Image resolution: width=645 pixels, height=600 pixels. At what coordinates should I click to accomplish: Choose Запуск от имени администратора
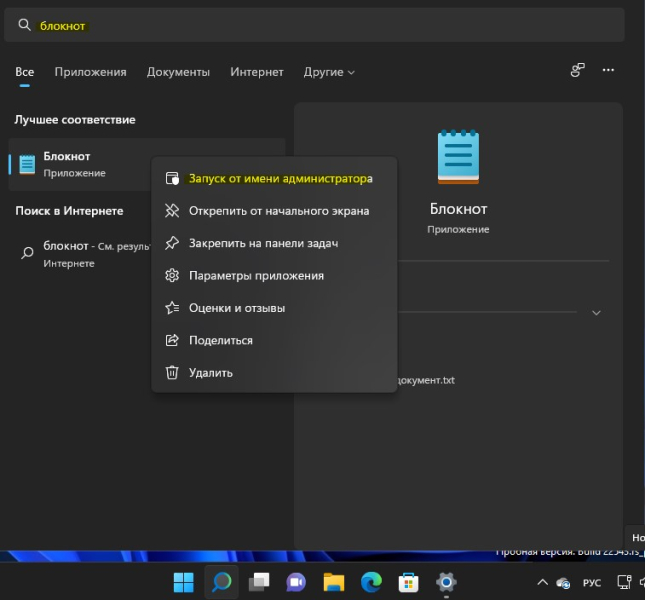(280, 179)
